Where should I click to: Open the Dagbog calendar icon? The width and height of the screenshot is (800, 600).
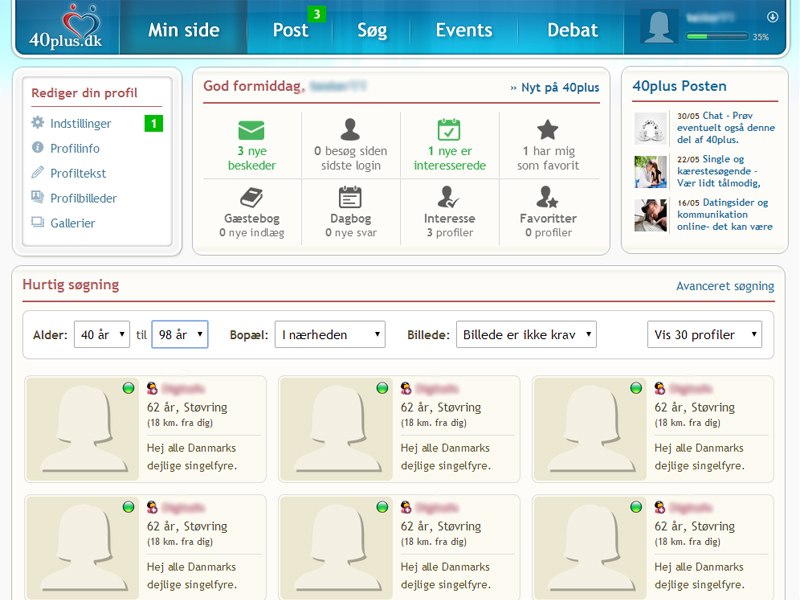350,197
